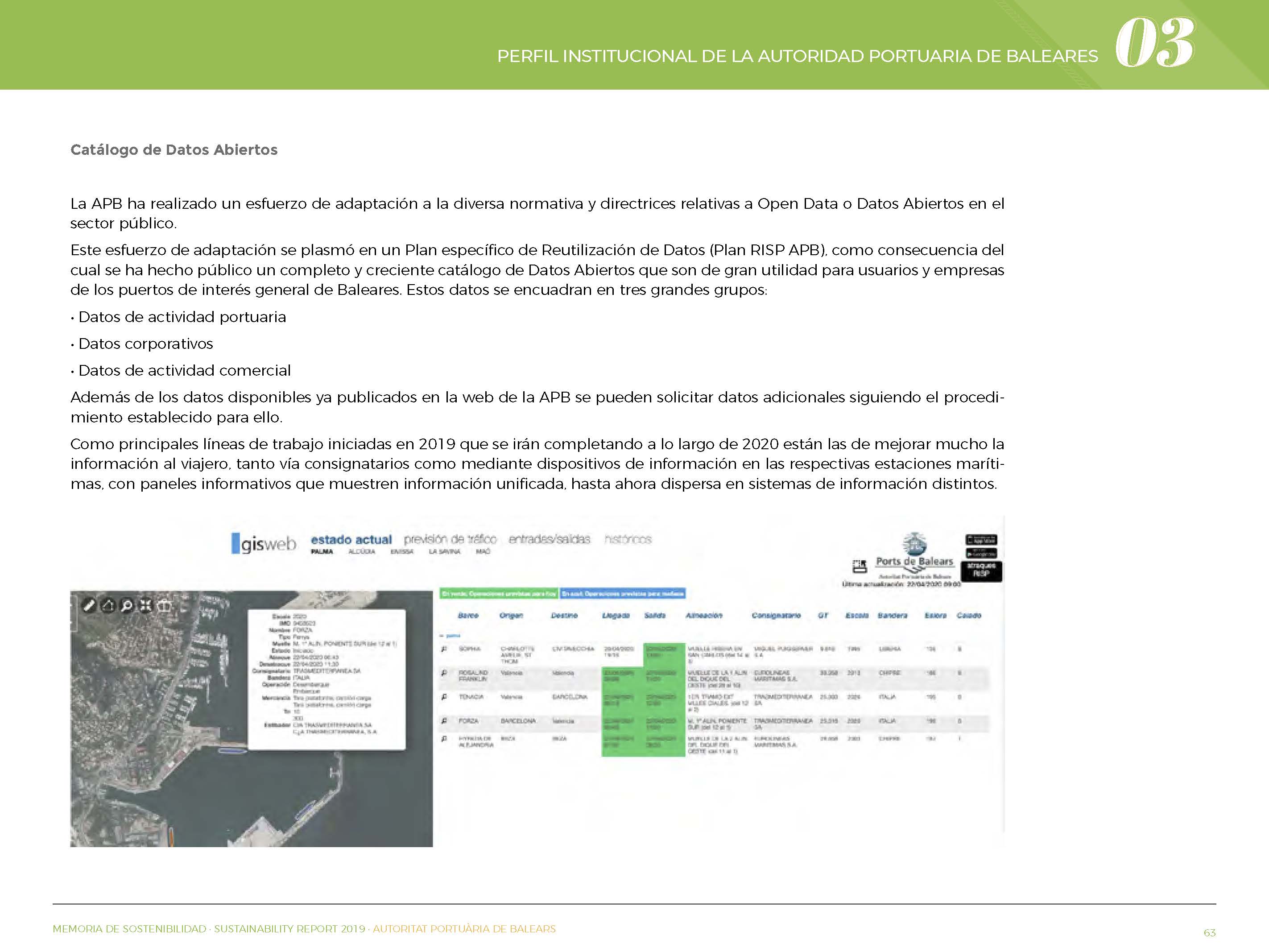Click the HYPATIA DE ALEJANDRIA name cell
The height and width of the screenshot is (952, 1269).
coord(476,741)
